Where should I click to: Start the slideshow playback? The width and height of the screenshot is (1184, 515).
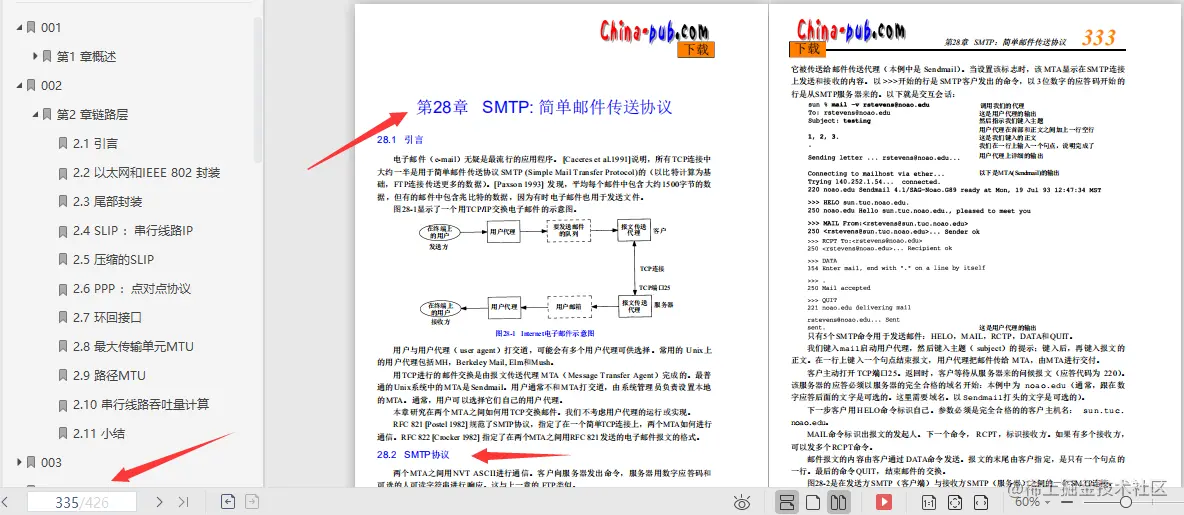pyautogui.click(x=883, y=501)
